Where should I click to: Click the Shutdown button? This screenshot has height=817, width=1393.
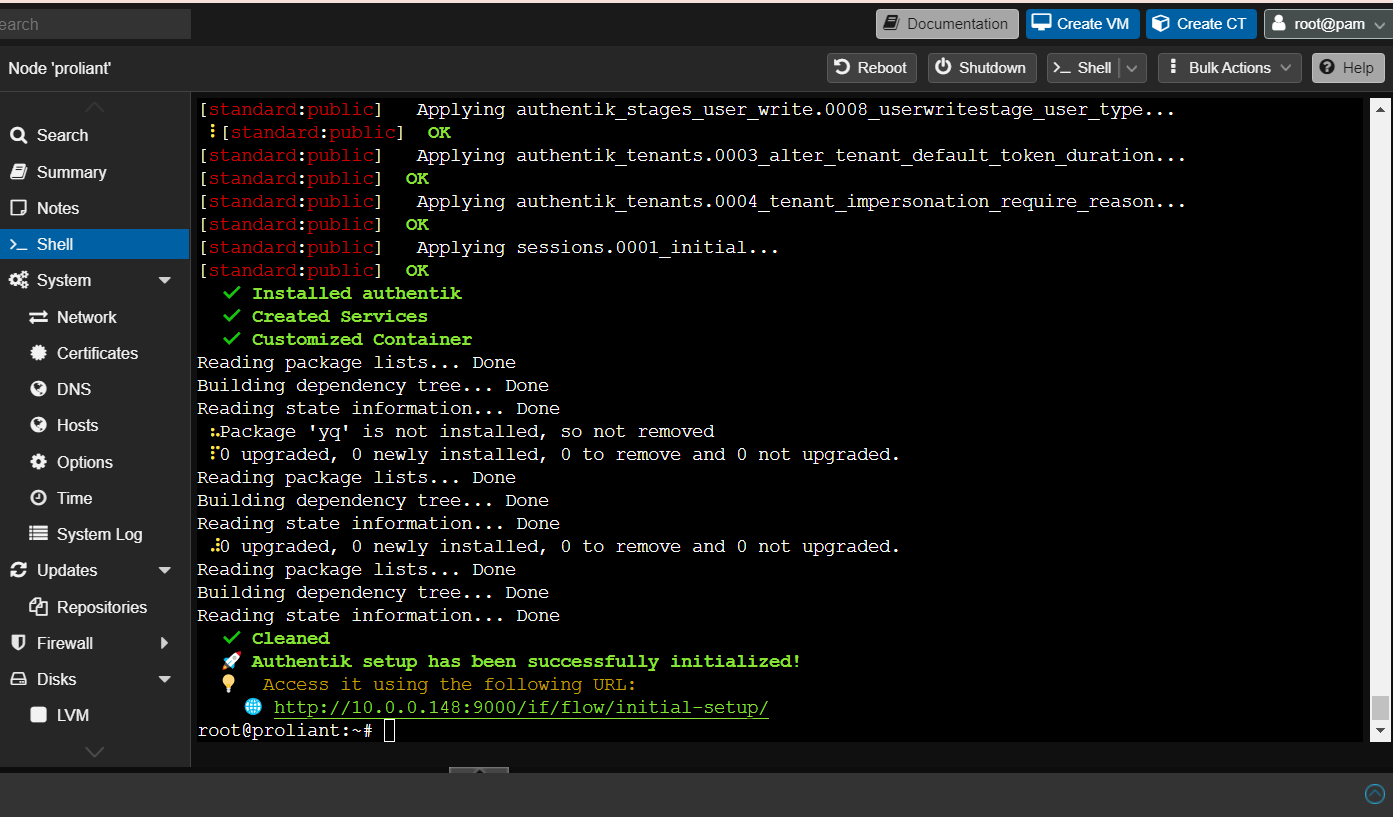[982, 68]
